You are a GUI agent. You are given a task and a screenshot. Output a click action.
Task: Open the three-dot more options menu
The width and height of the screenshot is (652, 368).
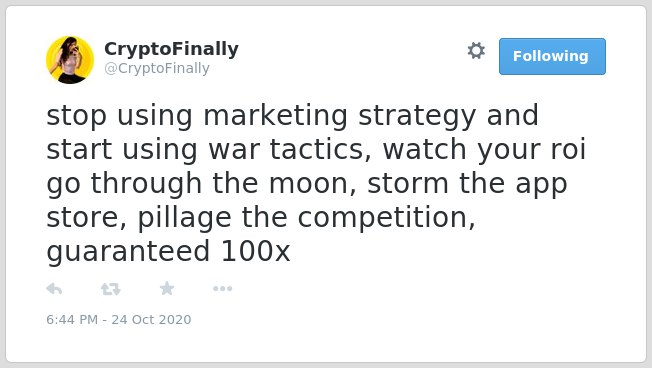[222, 289]
